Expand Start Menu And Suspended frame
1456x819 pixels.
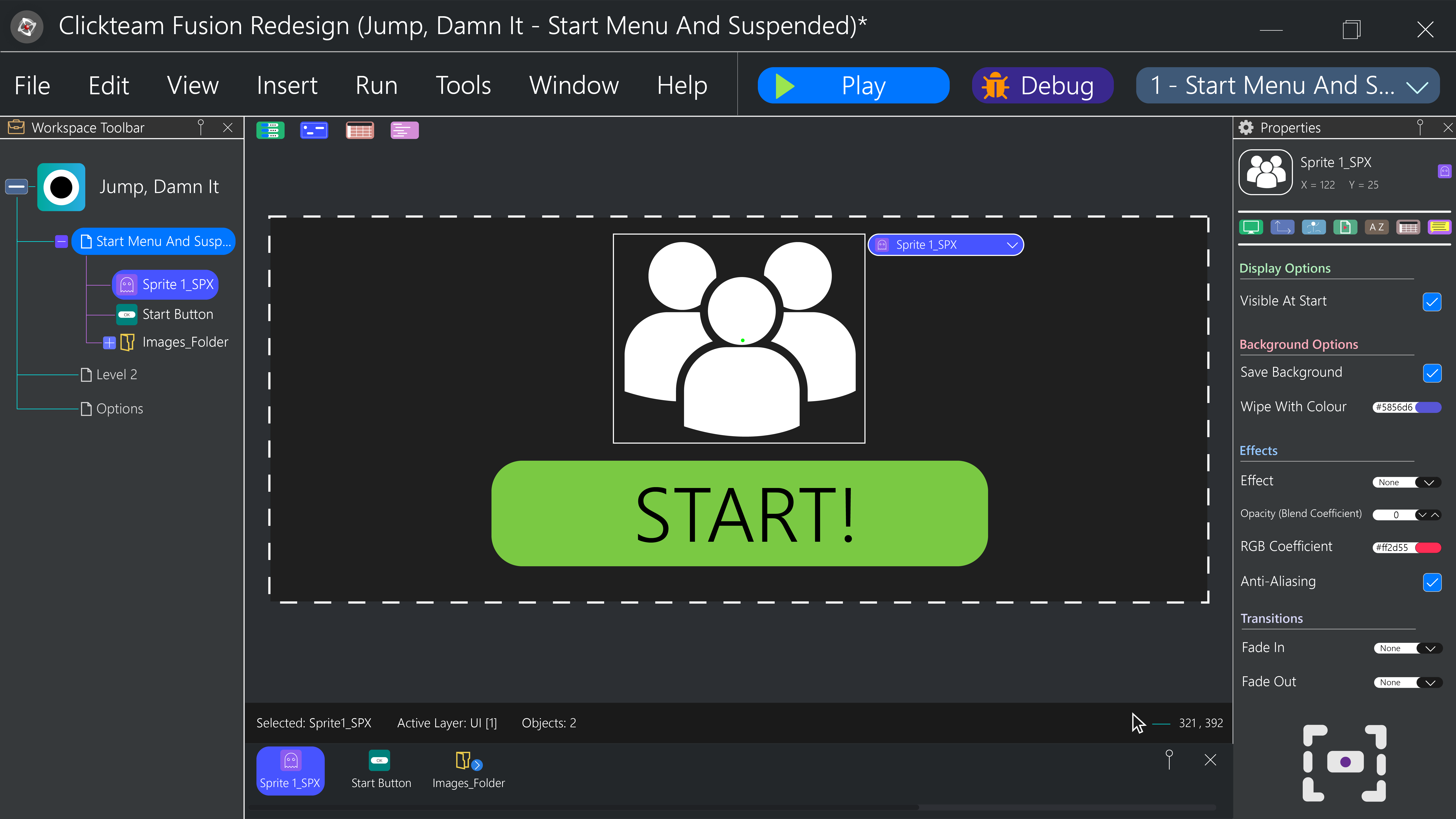pos(62,241)
